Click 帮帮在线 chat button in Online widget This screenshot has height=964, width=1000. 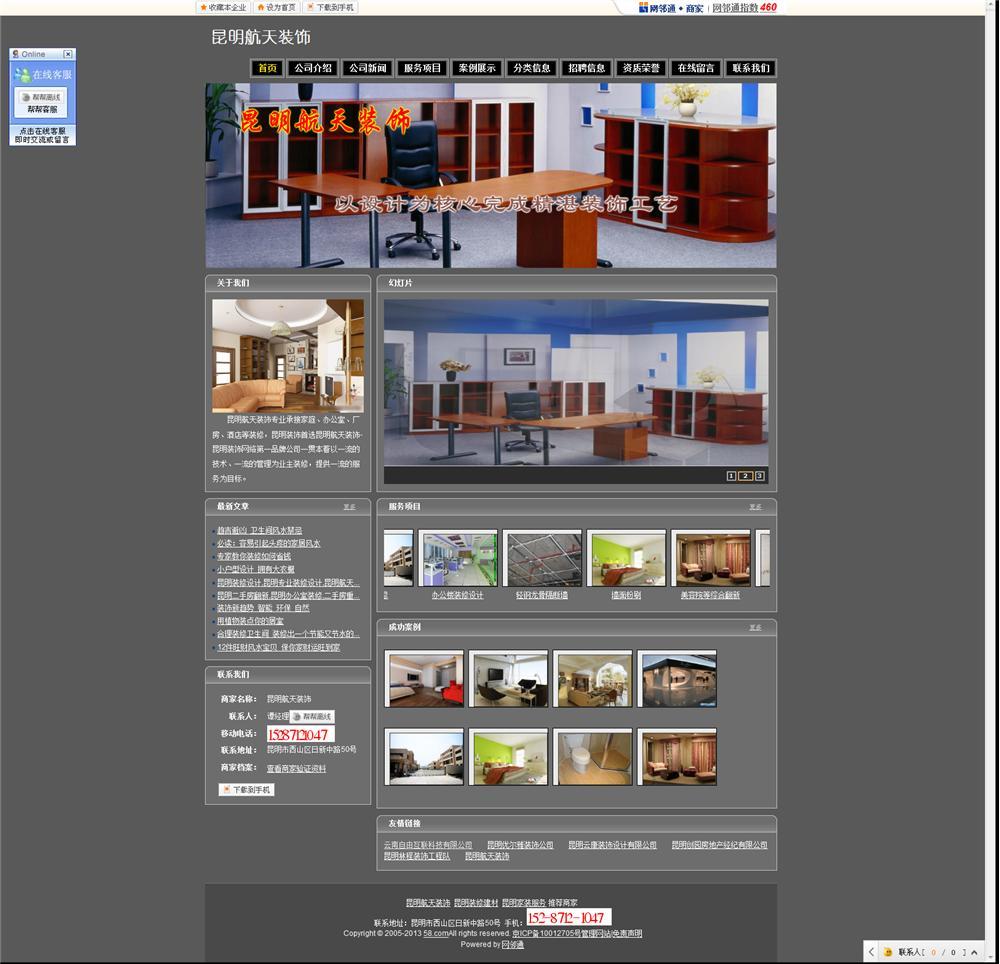click(41, 98)
